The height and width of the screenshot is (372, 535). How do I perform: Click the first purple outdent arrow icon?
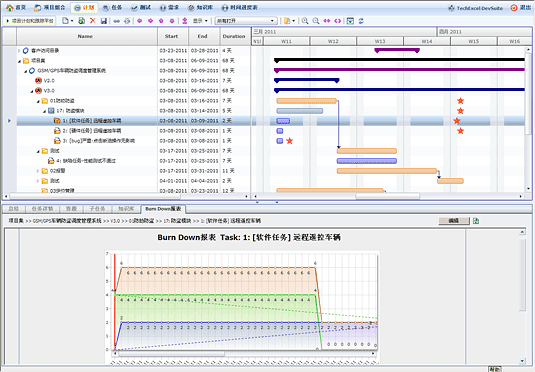point(140,21)
